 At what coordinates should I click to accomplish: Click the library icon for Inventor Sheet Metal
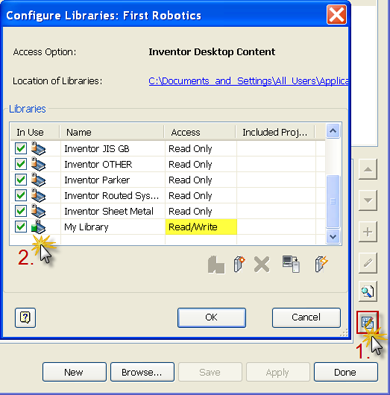coord(38,211)
